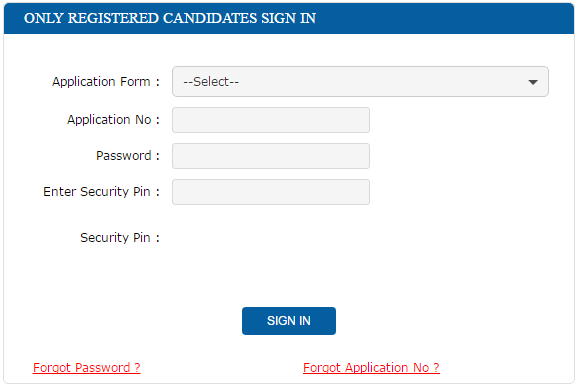Focus the Application No text field
Image resolution: width=577 pixels, height=387 pixels.
click(x=271, y=120)
